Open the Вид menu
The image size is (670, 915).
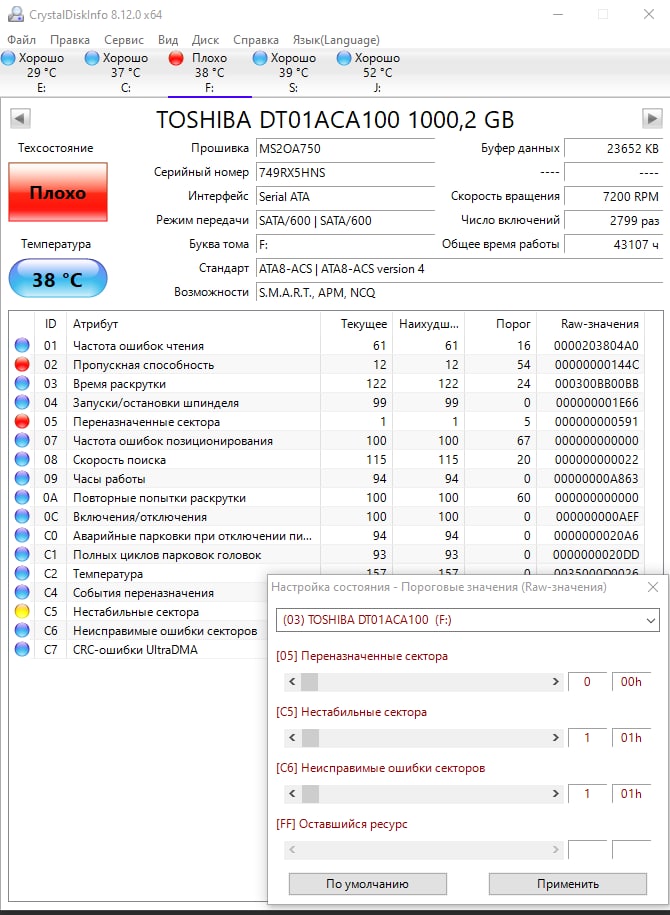tap(168, 40)
